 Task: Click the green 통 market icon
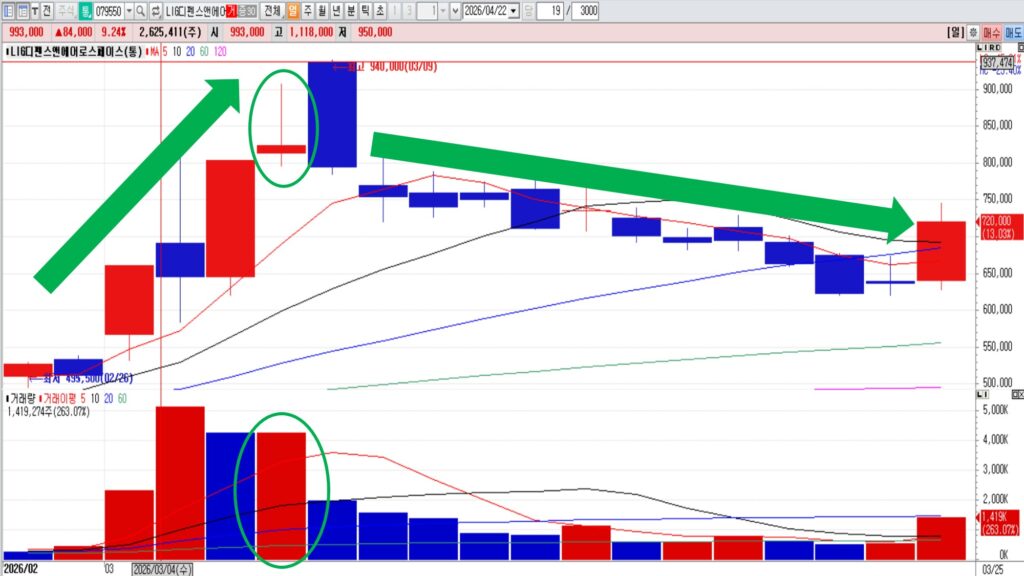85,11
